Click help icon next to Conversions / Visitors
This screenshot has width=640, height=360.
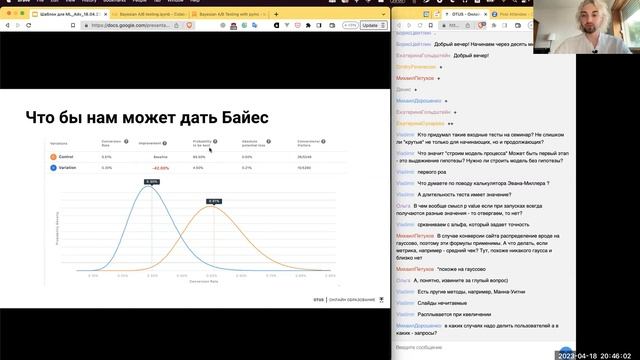click(323, 142)
